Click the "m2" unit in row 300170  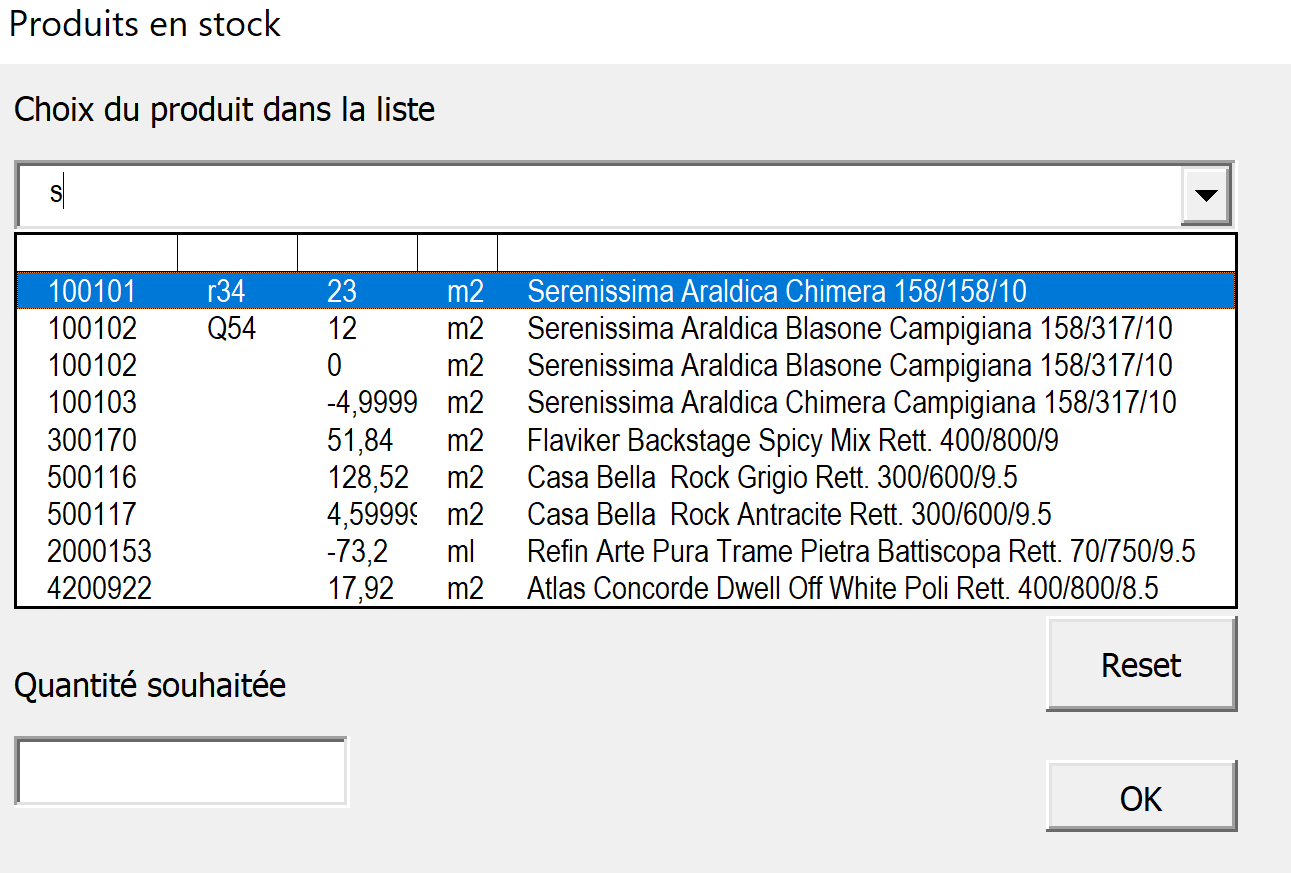465,440
